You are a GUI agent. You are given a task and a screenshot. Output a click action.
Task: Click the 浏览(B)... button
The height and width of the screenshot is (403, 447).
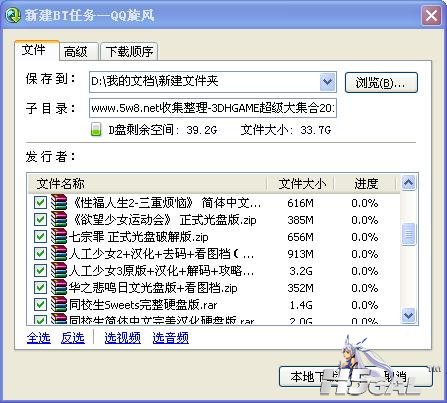(x=381, y=82)
